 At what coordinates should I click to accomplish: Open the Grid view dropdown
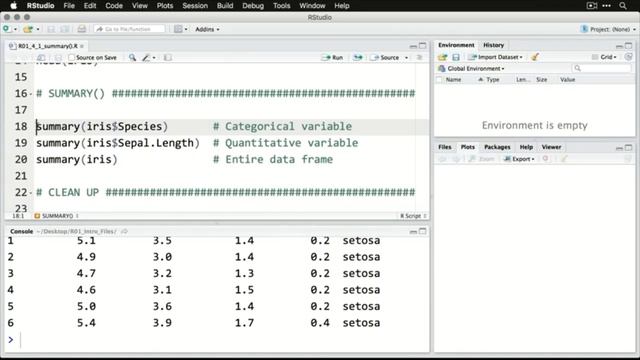tap(604, 57)
